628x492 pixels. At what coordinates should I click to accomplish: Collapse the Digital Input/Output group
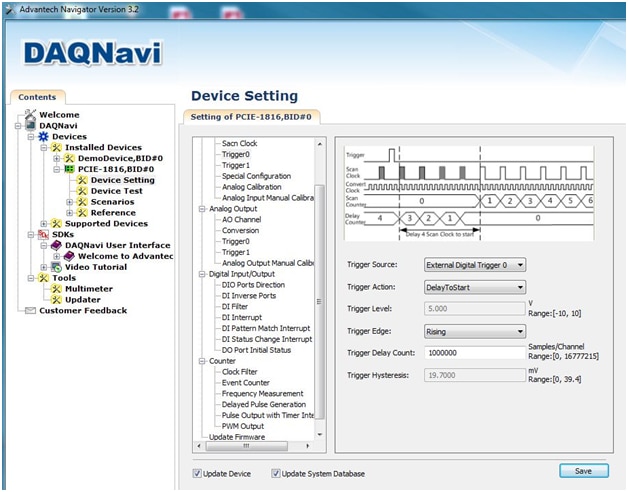(x=202, y=274)
